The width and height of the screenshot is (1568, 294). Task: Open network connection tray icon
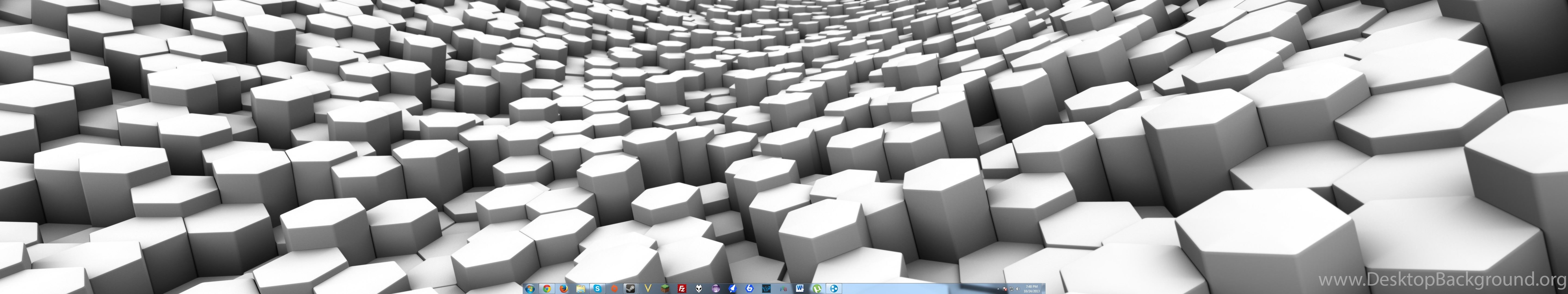tap(1011, 289)
